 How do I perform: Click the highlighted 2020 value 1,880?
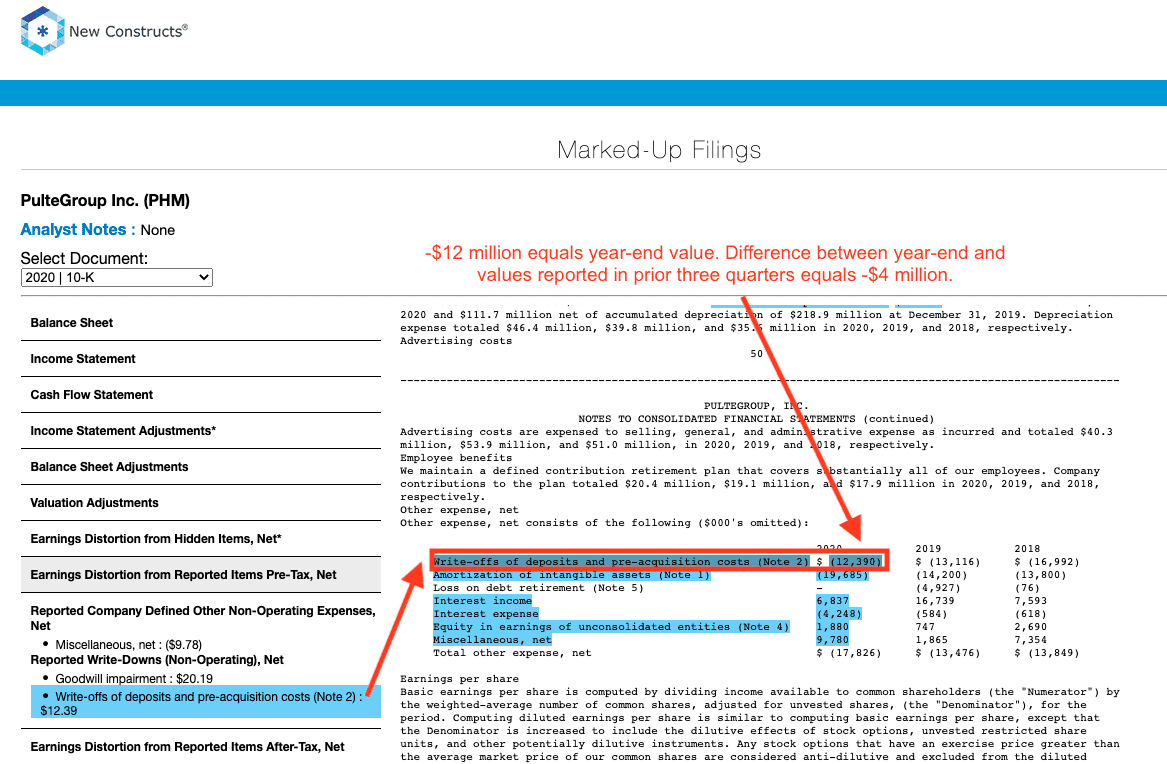click(832, 627)
